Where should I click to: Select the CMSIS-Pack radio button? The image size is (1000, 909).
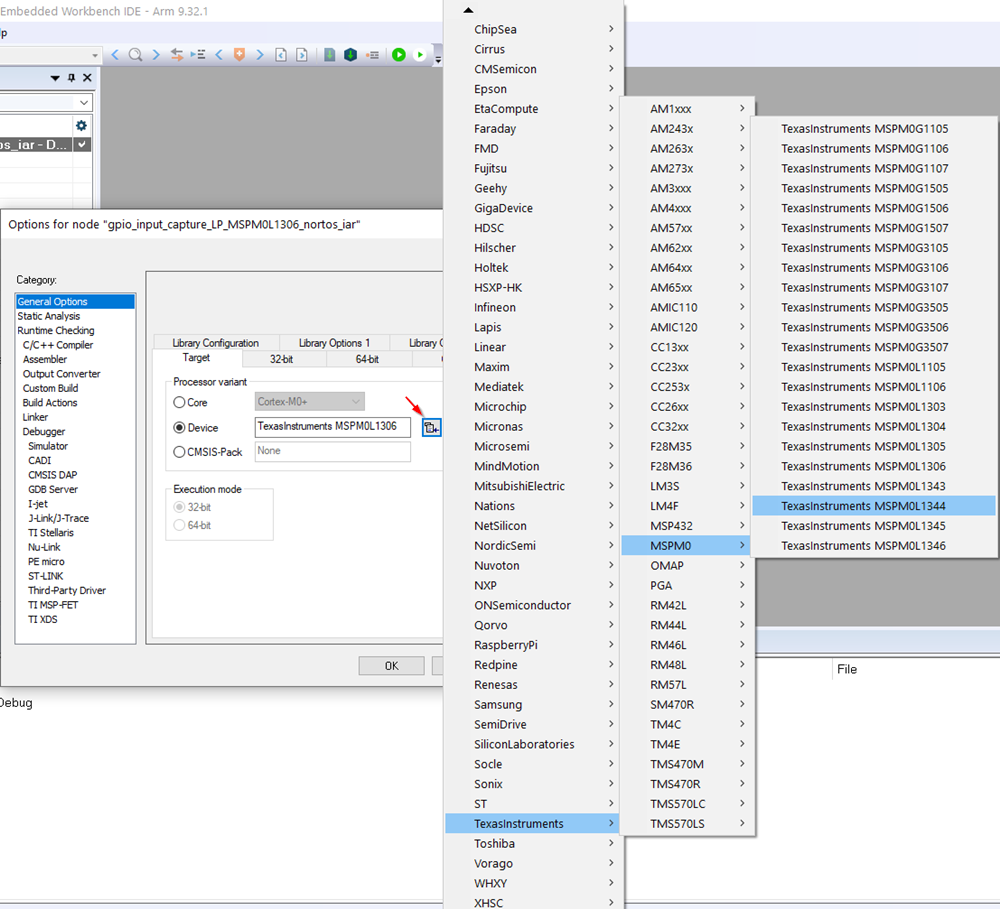point(180,452)
